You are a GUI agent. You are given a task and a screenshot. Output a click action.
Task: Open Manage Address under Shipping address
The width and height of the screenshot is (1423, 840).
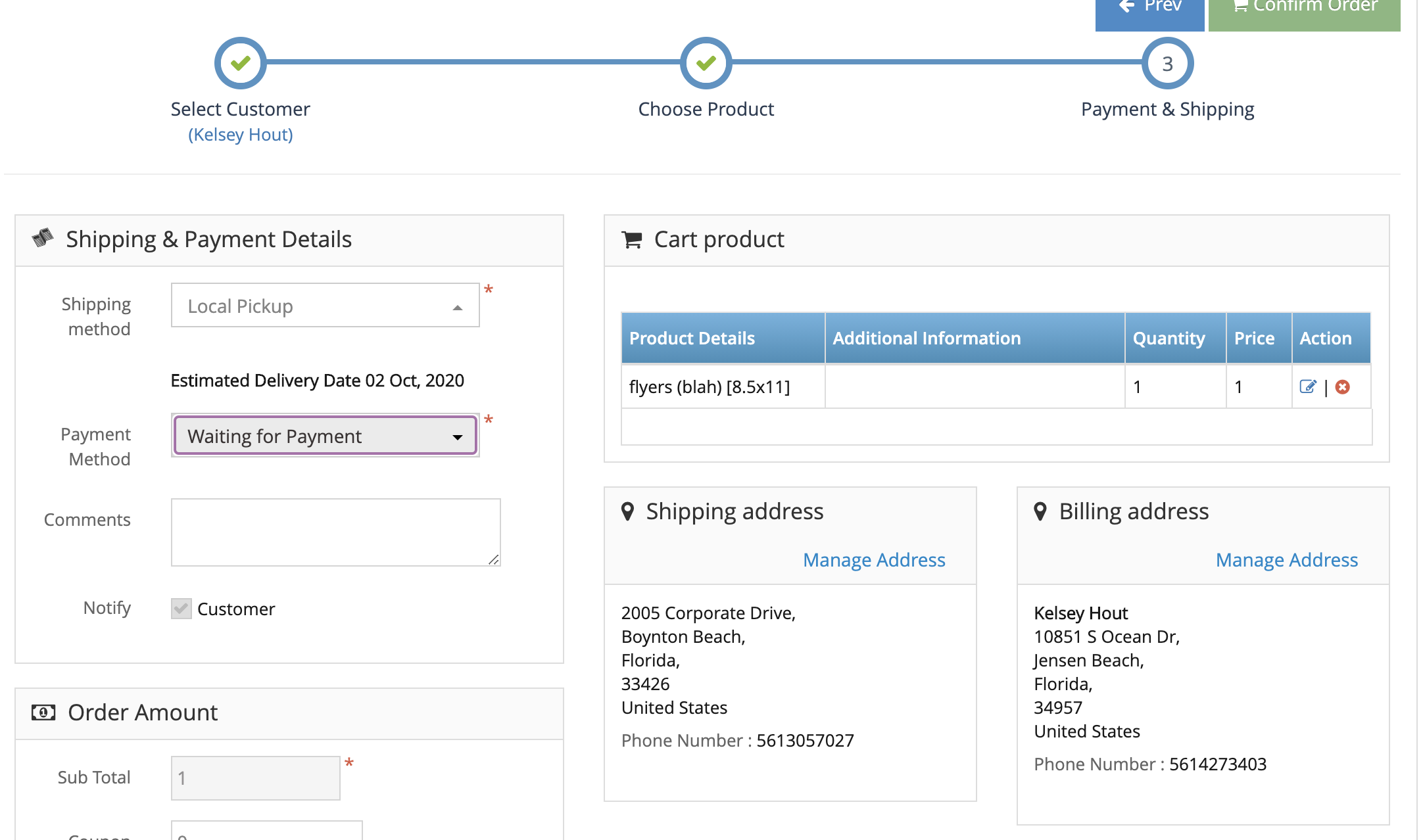point(874,560)
